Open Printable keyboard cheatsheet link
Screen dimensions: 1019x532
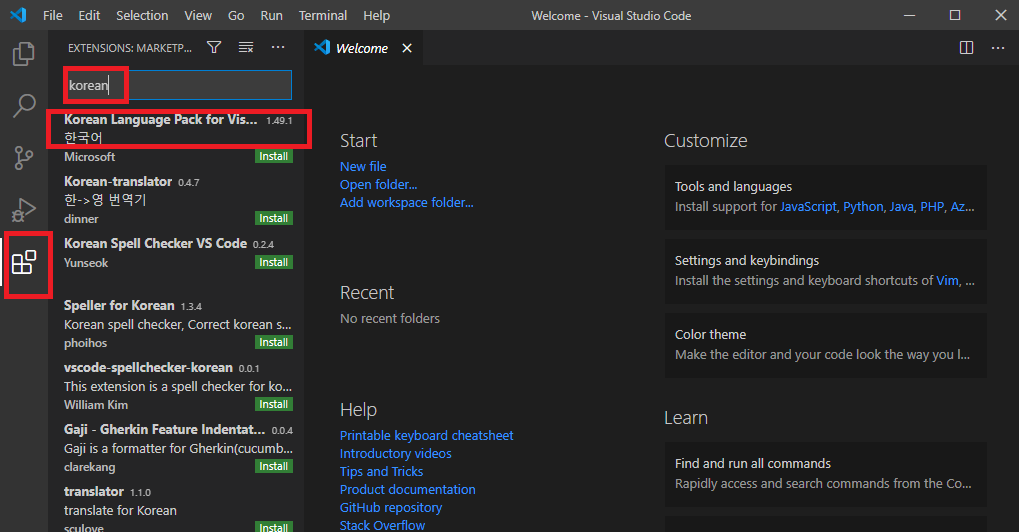click(426, 435)
